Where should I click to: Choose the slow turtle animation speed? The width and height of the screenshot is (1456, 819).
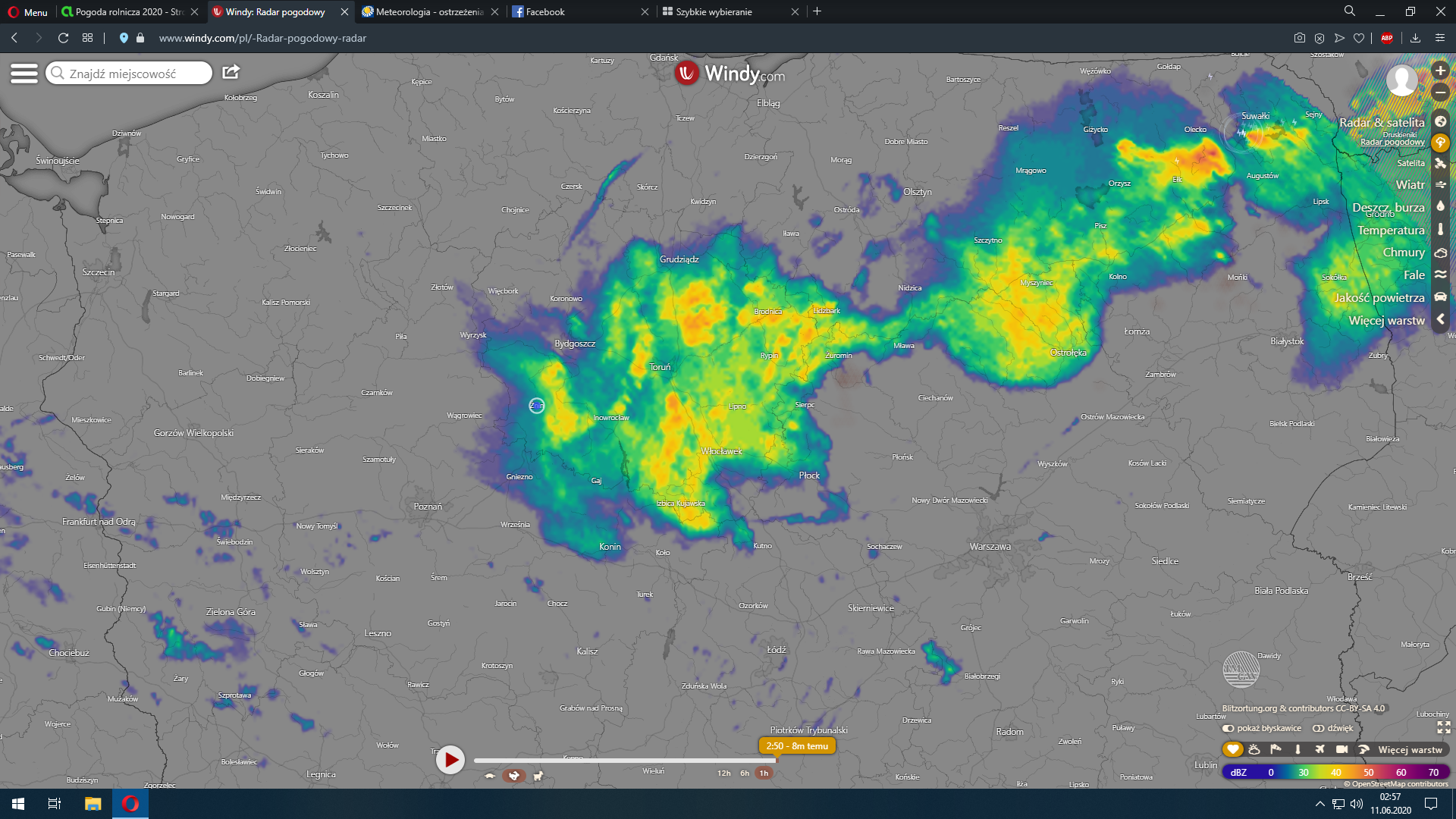coord(490,775)
